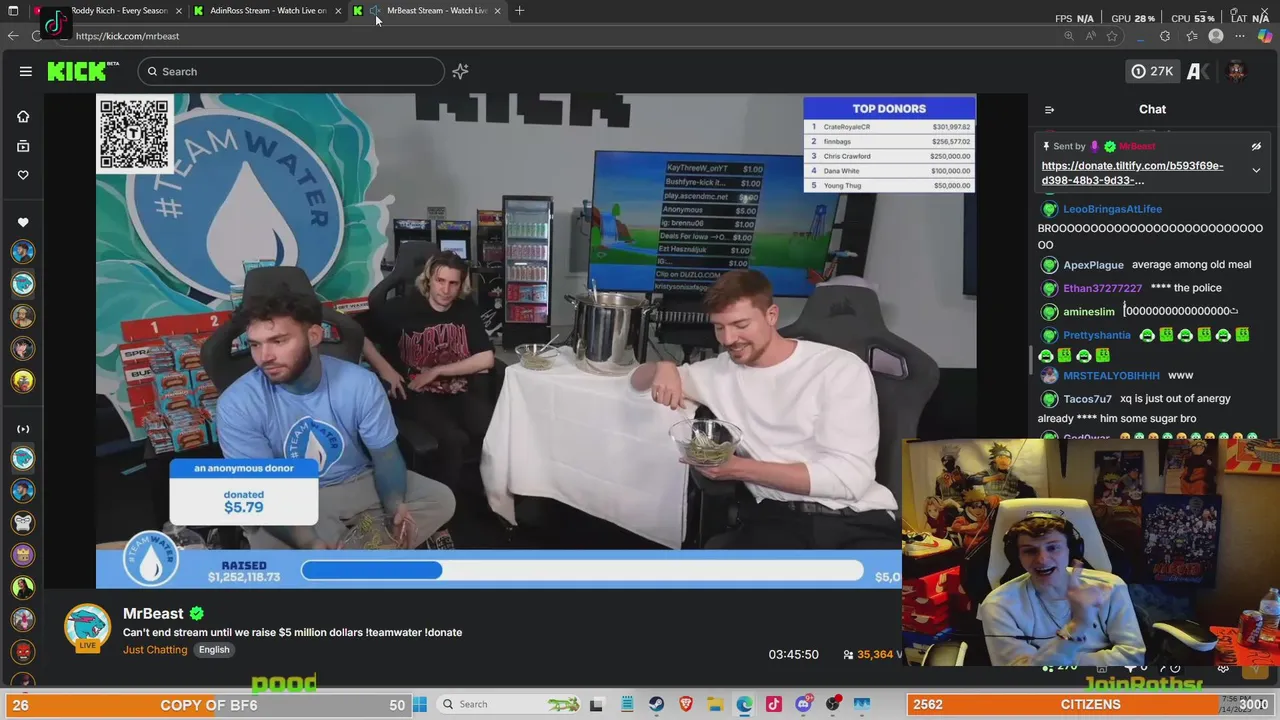Open Brave browser from the taskbar
This screenshot has width=1280, height=720.
coord(686,704)
